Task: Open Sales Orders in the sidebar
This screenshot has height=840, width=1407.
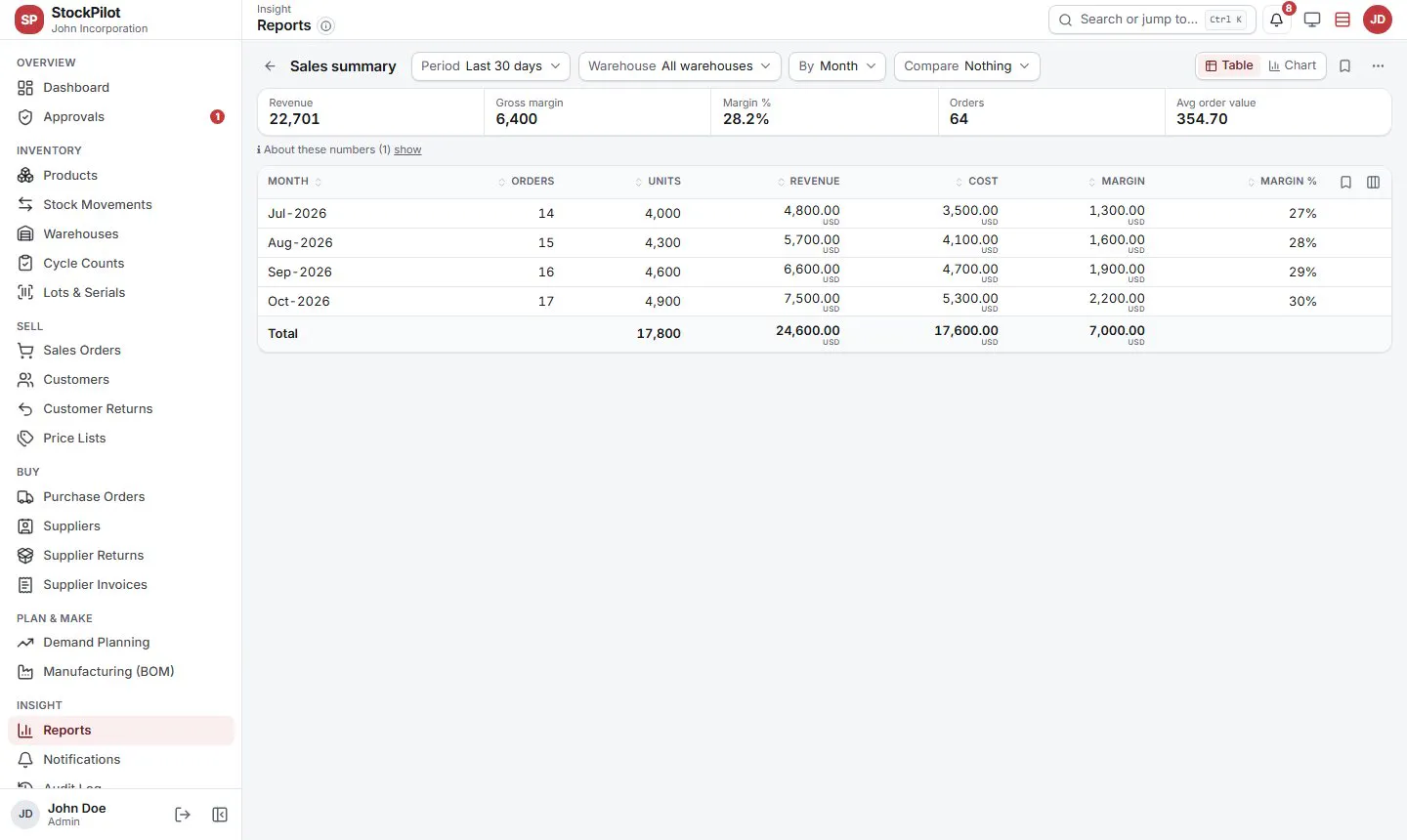Action: [x=121, y=351]
